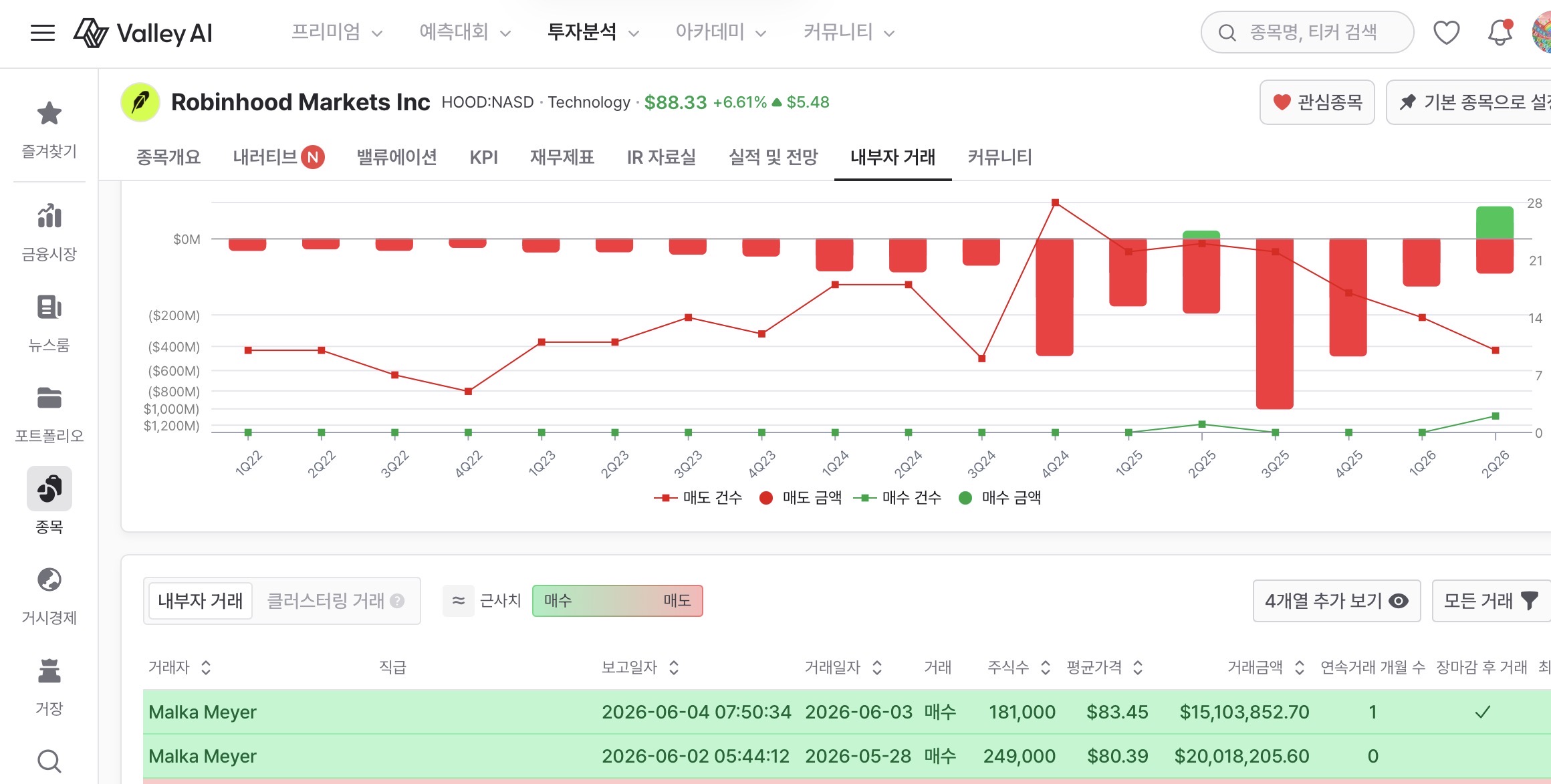
Task: Expand the 예측대회 menu
Action: [465, 32]
